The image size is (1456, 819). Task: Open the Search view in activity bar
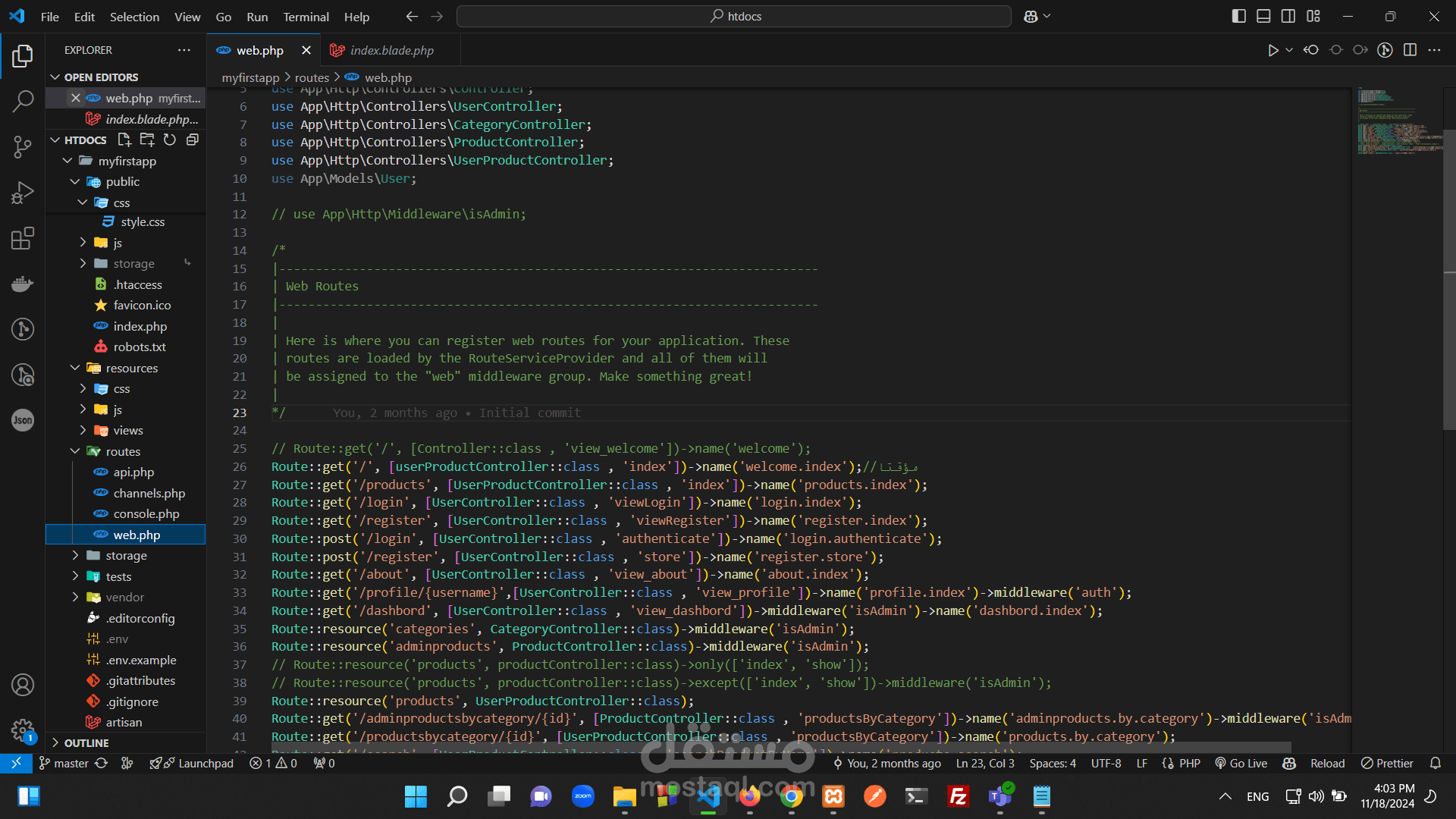tap(23, 101)
